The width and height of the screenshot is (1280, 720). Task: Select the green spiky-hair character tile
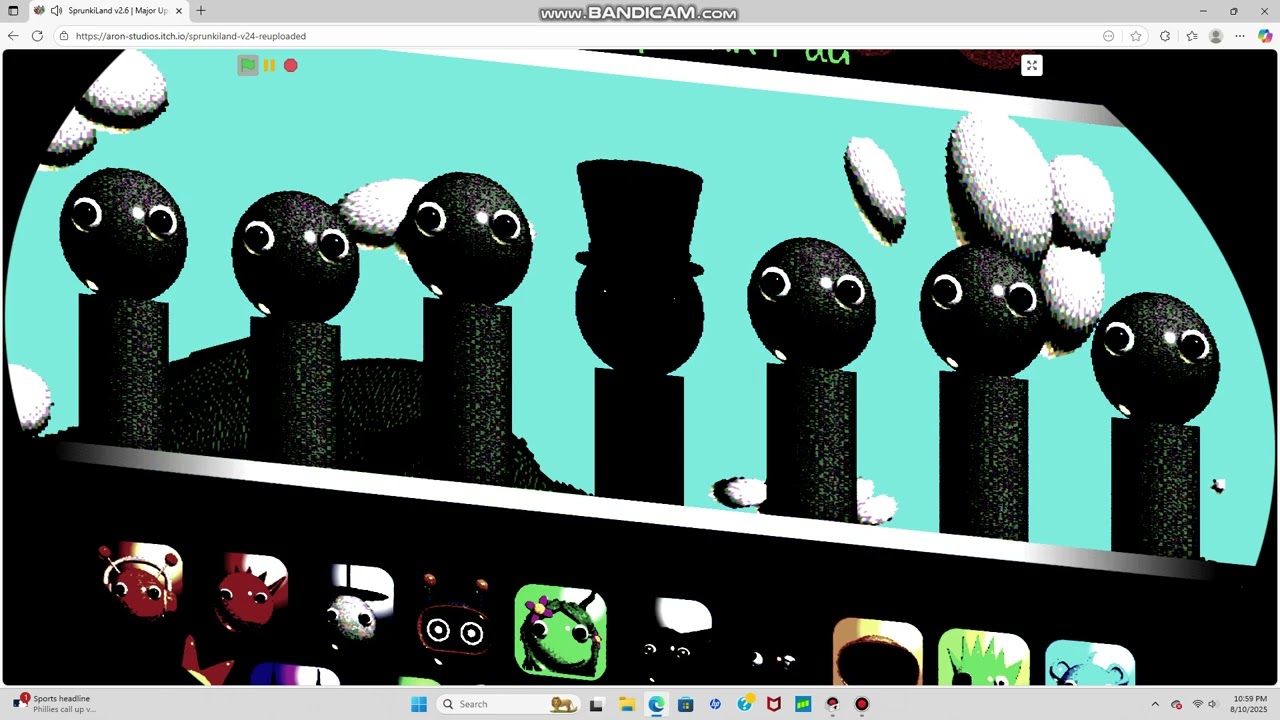(x=984, y=658)
